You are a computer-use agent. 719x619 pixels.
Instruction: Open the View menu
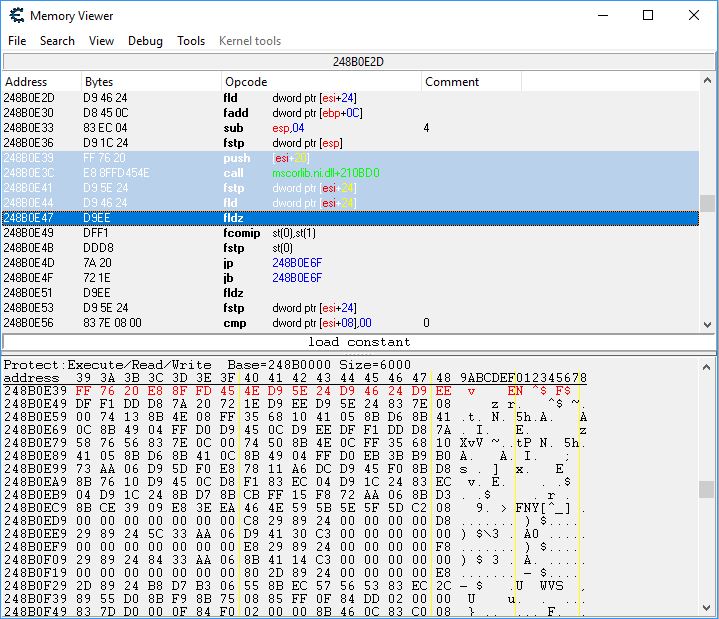point(101,41)
